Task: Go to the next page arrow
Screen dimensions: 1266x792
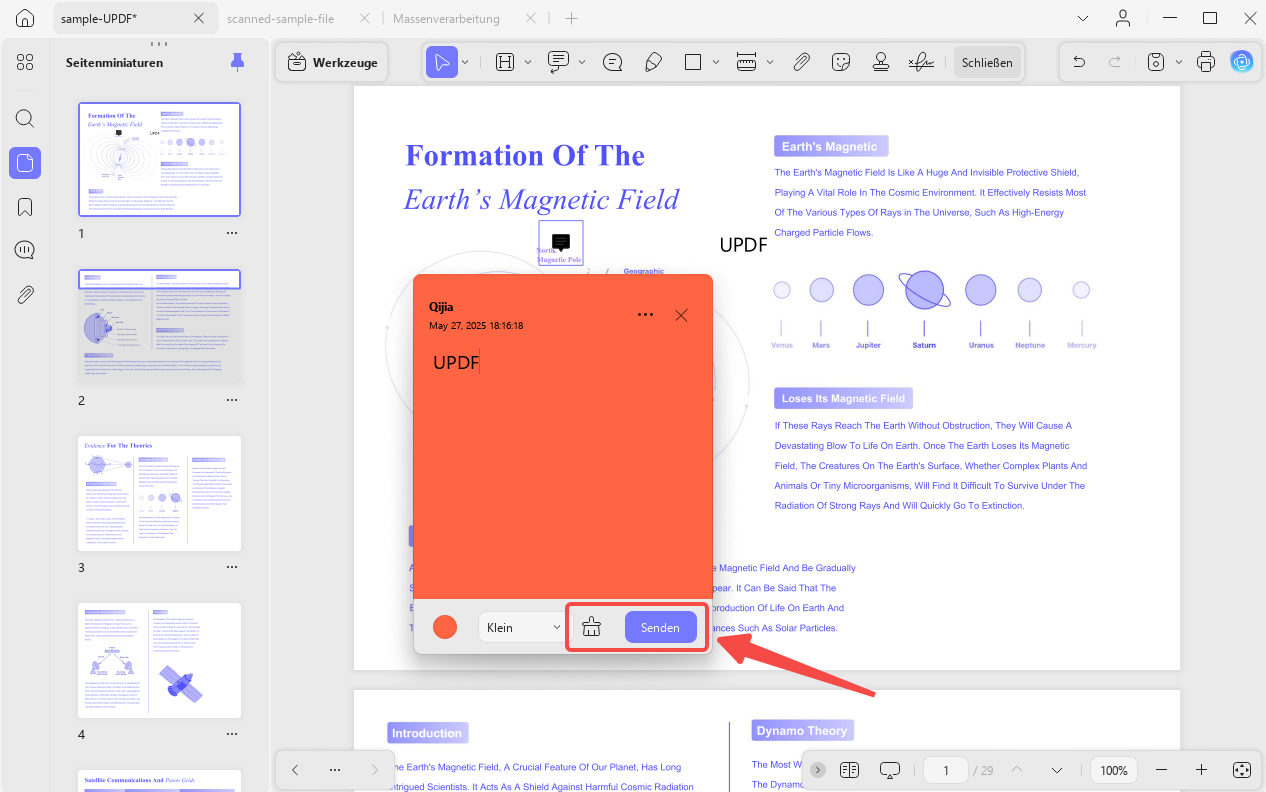Action: pyautogui.click(x=1057, y=770)
